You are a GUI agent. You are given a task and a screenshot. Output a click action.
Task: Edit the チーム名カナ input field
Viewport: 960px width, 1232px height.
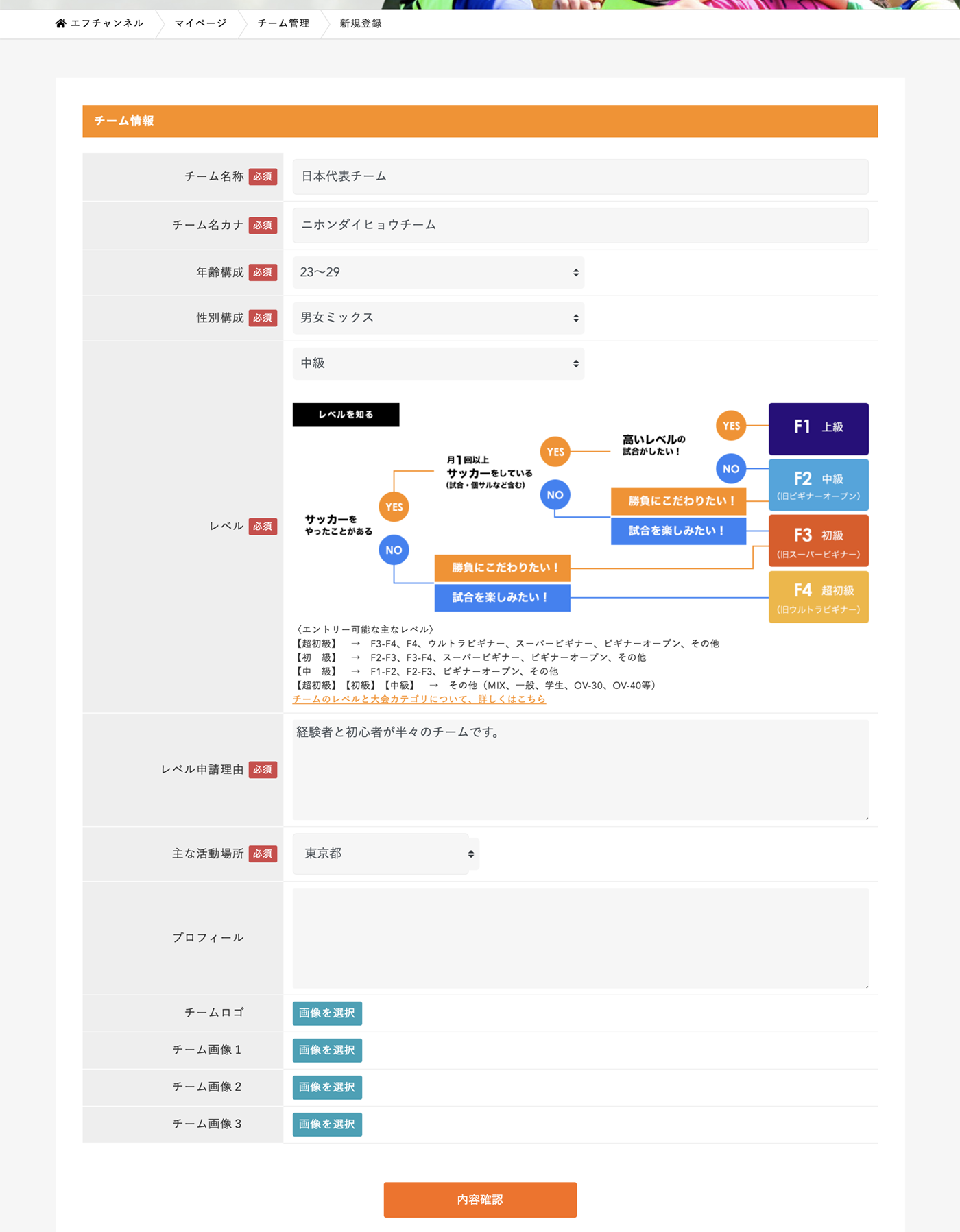(x=579, y=225)
